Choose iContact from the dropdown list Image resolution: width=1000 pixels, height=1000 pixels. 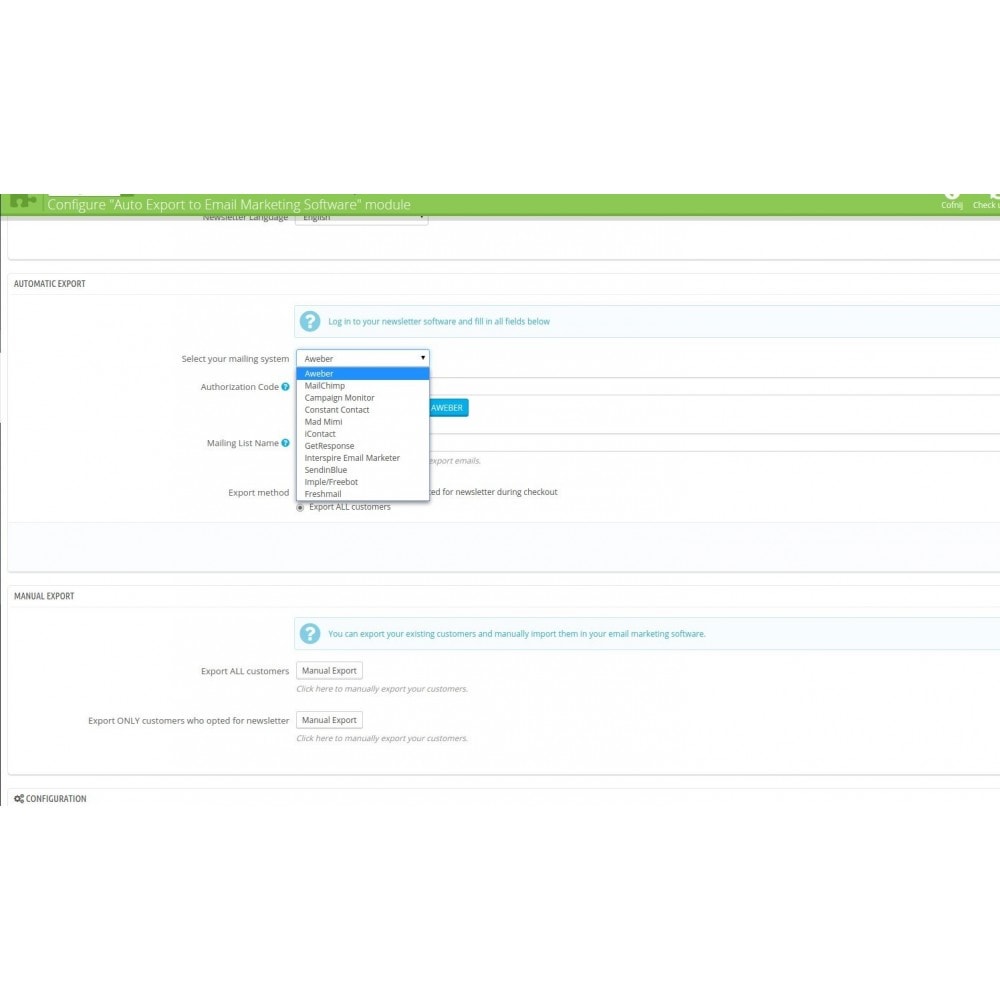tap(362, 434)
